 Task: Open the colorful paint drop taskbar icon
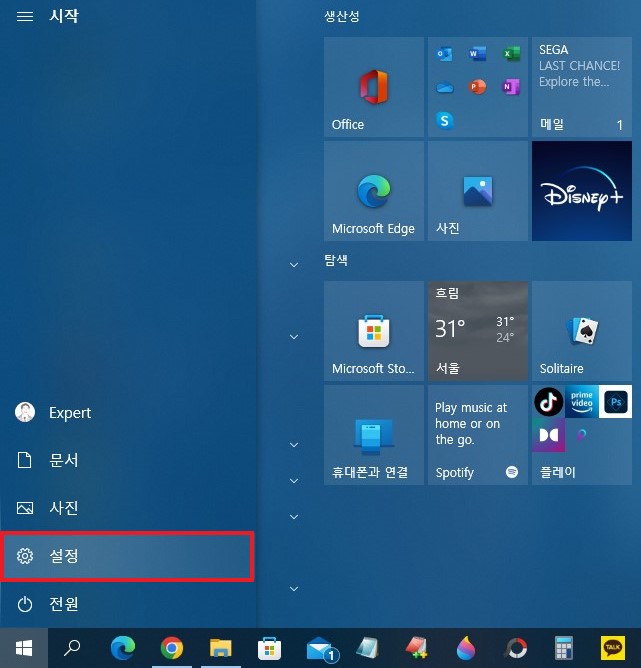466,648
